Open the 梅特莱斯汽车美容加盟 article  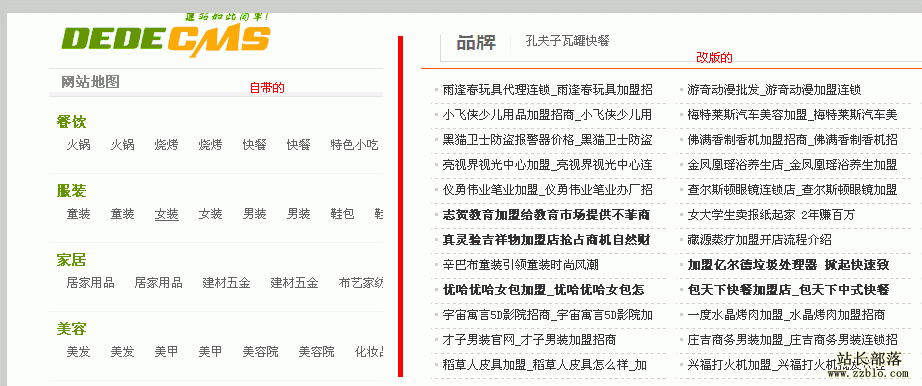pyautogui.click(x=792, y=115)
